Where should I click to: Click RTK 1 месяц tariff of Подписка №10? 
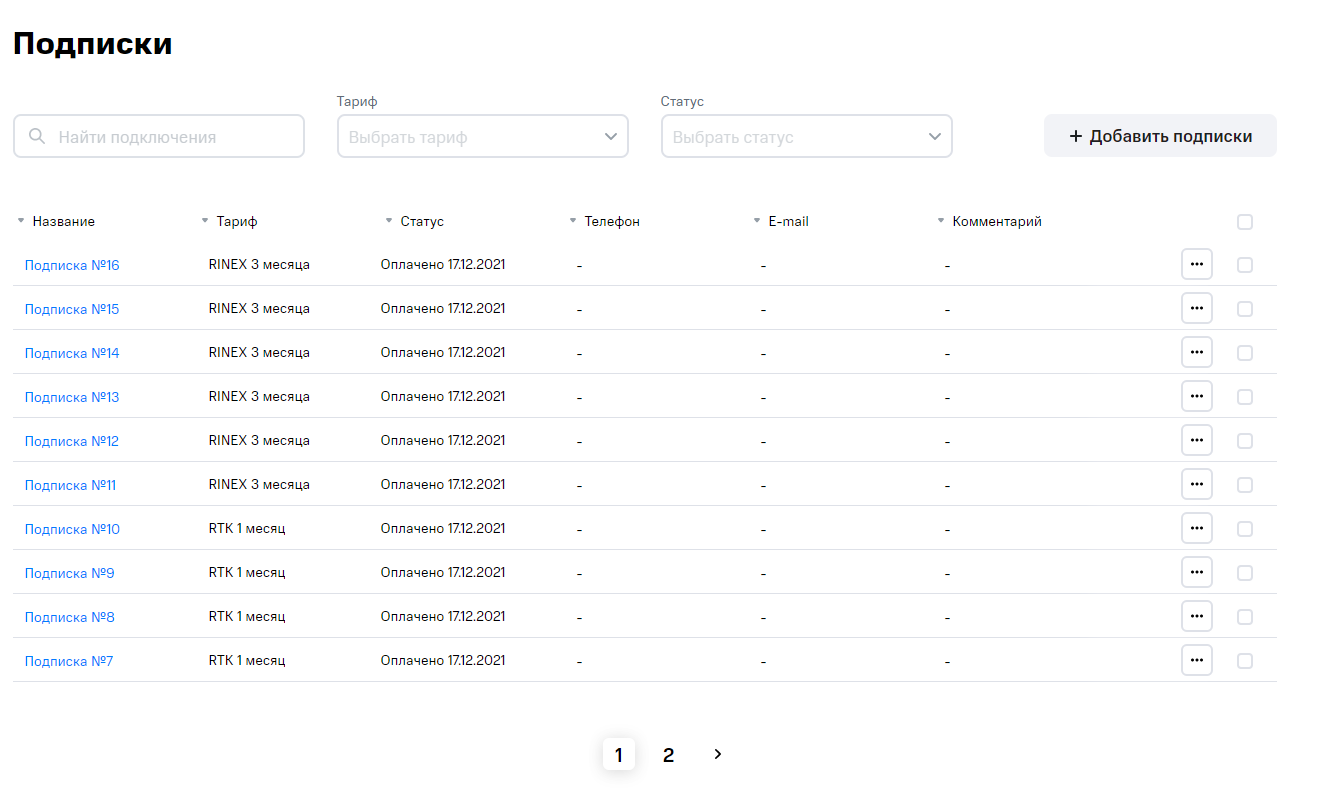[247, 529]
